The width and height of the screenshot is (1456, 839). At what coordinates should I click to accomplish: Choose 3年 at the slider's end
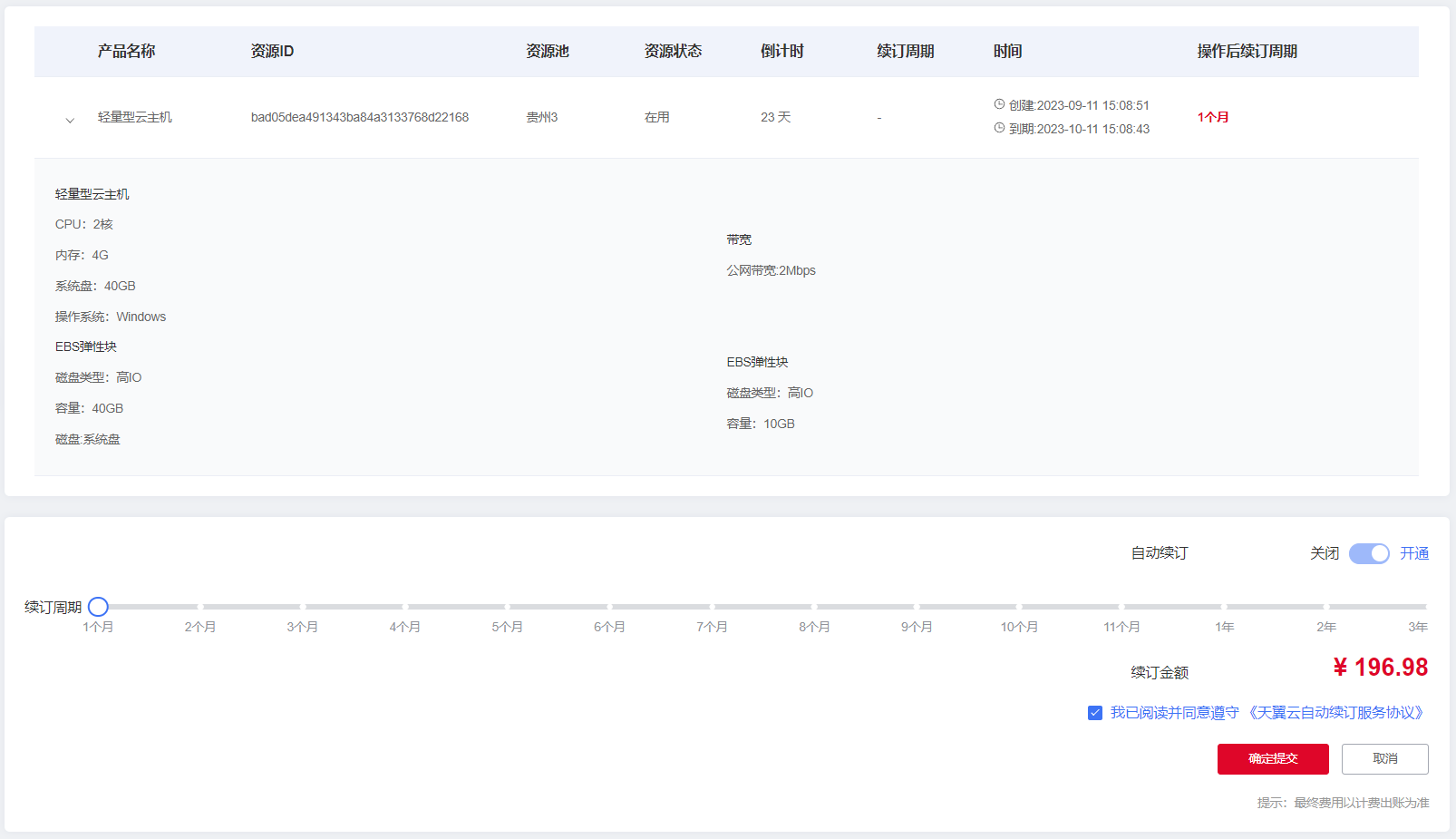coord(1424,607)
